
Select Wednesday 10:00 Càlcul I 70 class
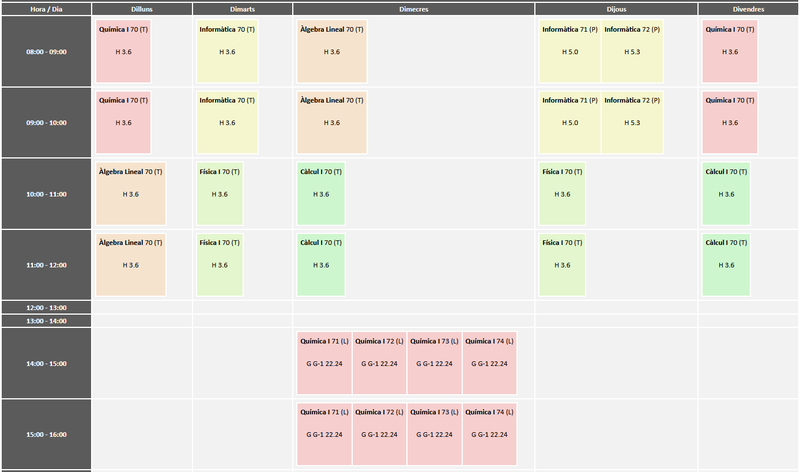(321, 193)
